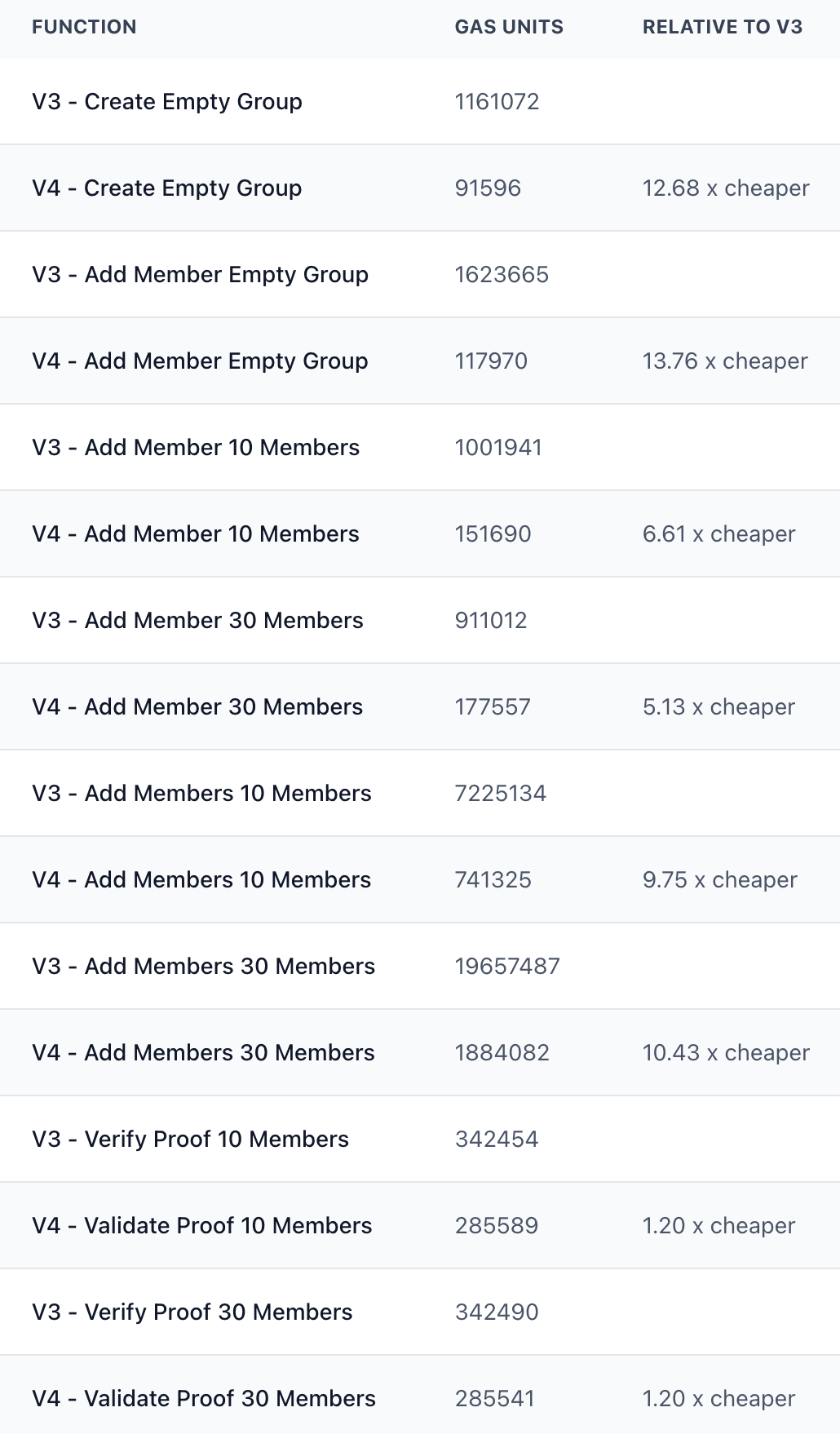Click the RELATIVE TO V3 column header
Screen dimensions: 840x1434
(x=723, y=27)
